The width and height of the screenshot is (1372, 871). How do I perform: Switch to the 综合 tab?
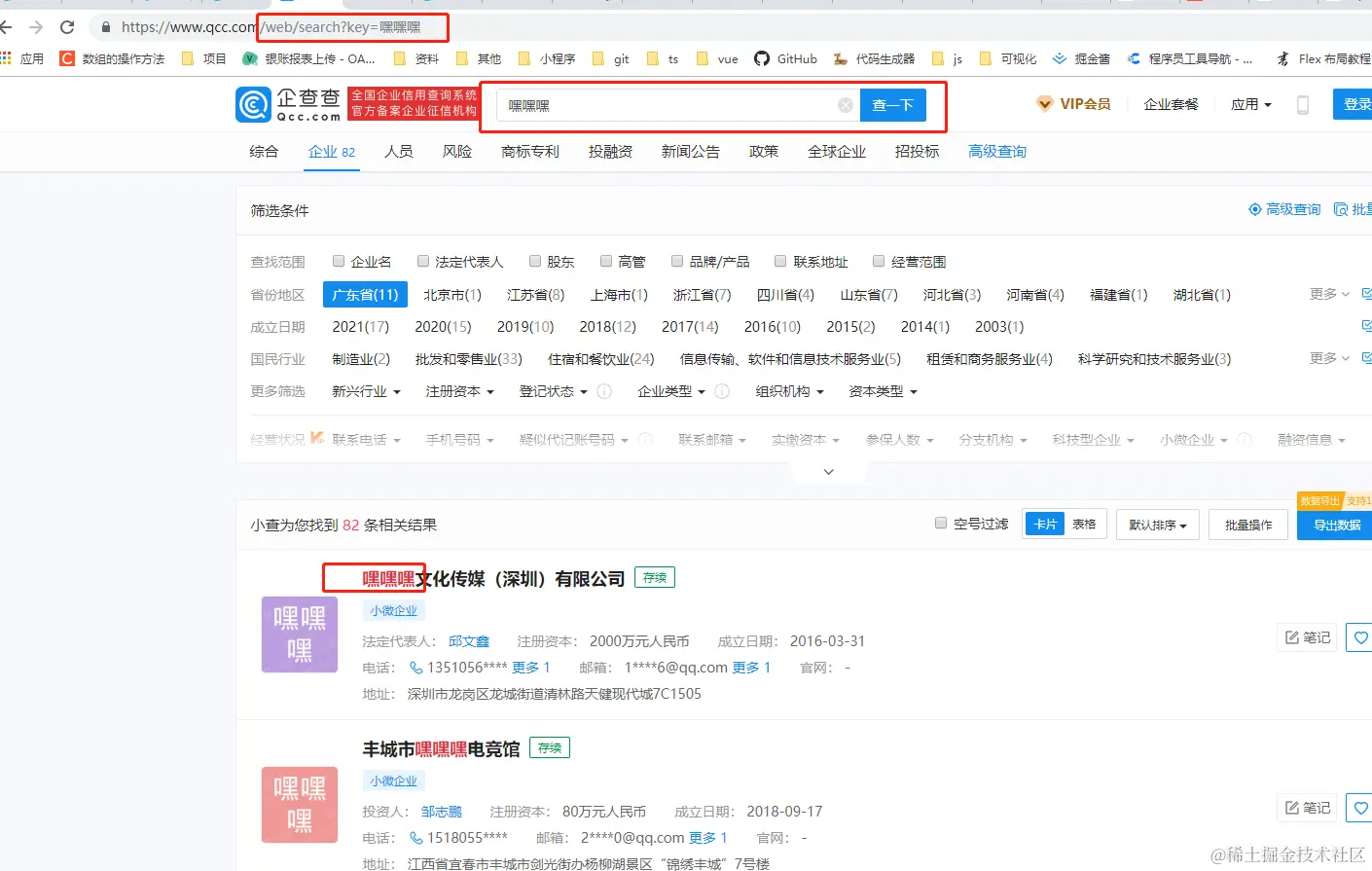[264, 152]
